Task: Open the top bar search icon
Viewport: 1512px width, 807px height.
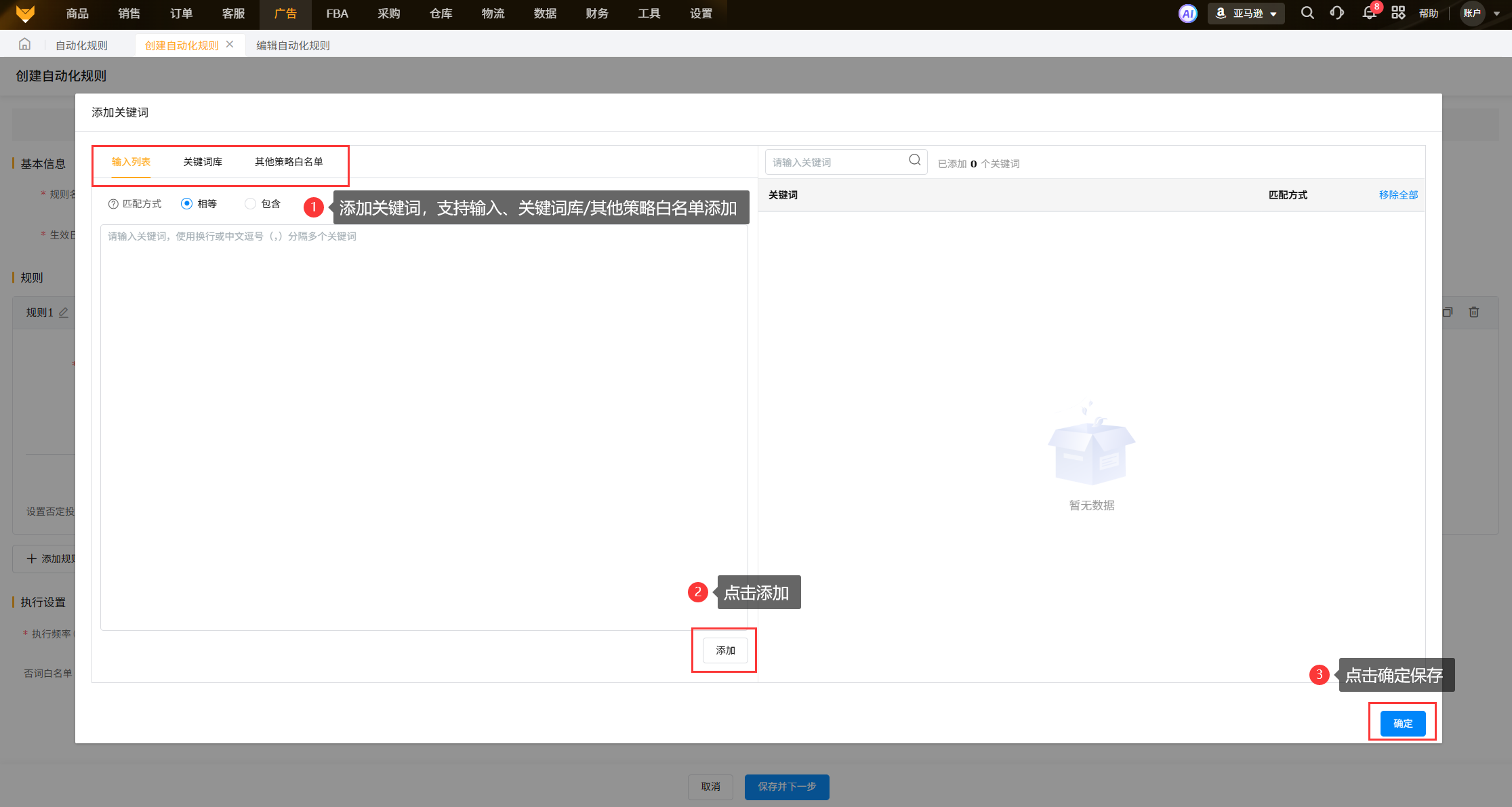Action: (1307, 13)
